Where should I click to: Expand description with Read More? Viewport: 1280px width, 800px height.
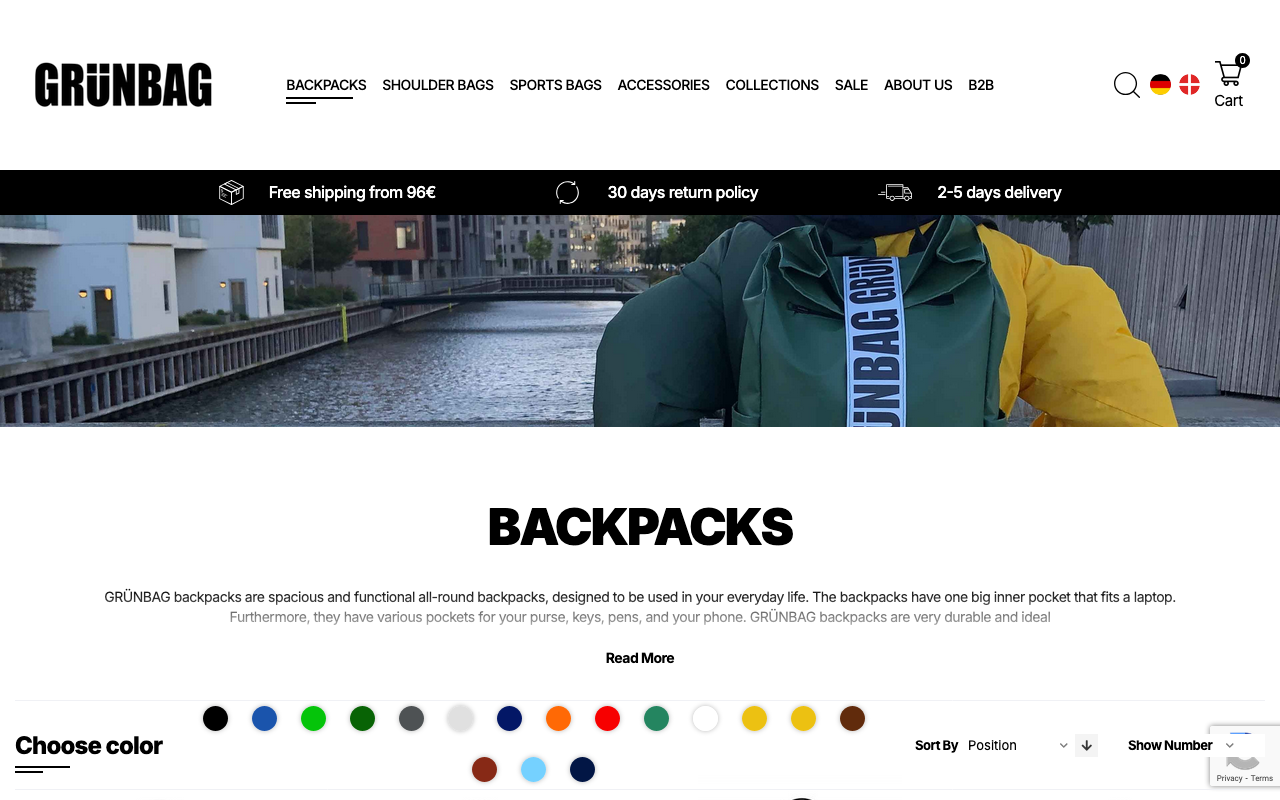pyautogui.click(x=640, y=658)
